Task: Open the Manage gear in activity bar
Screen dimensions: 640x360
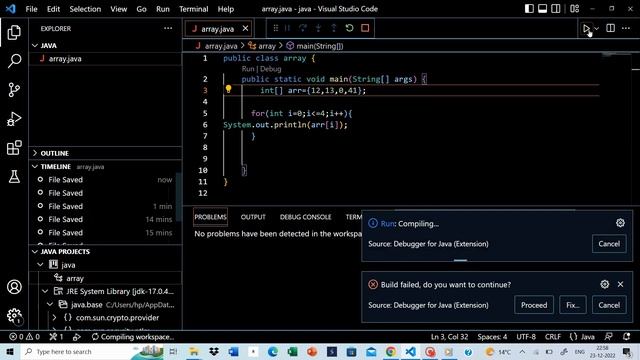Action: coord(14,316)
